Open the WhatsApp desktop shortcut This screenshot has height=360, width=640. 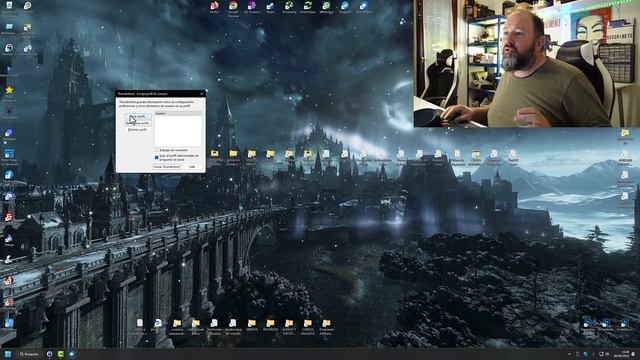point(326,7)
